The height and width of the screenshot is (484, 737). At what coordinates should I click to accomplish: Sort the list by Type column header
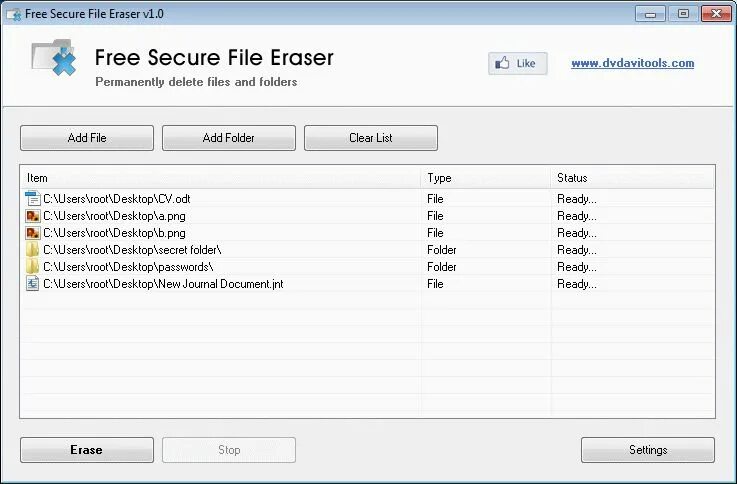click(486, 178)
